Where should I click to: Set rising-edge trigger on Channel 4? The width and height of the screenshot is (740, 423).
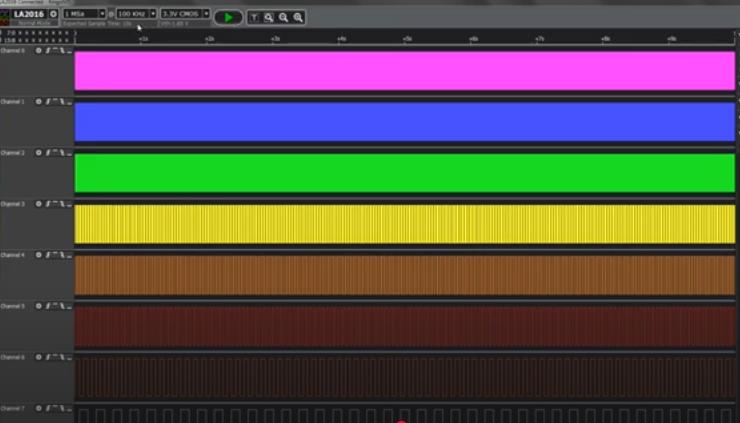(x=48, y=255)
